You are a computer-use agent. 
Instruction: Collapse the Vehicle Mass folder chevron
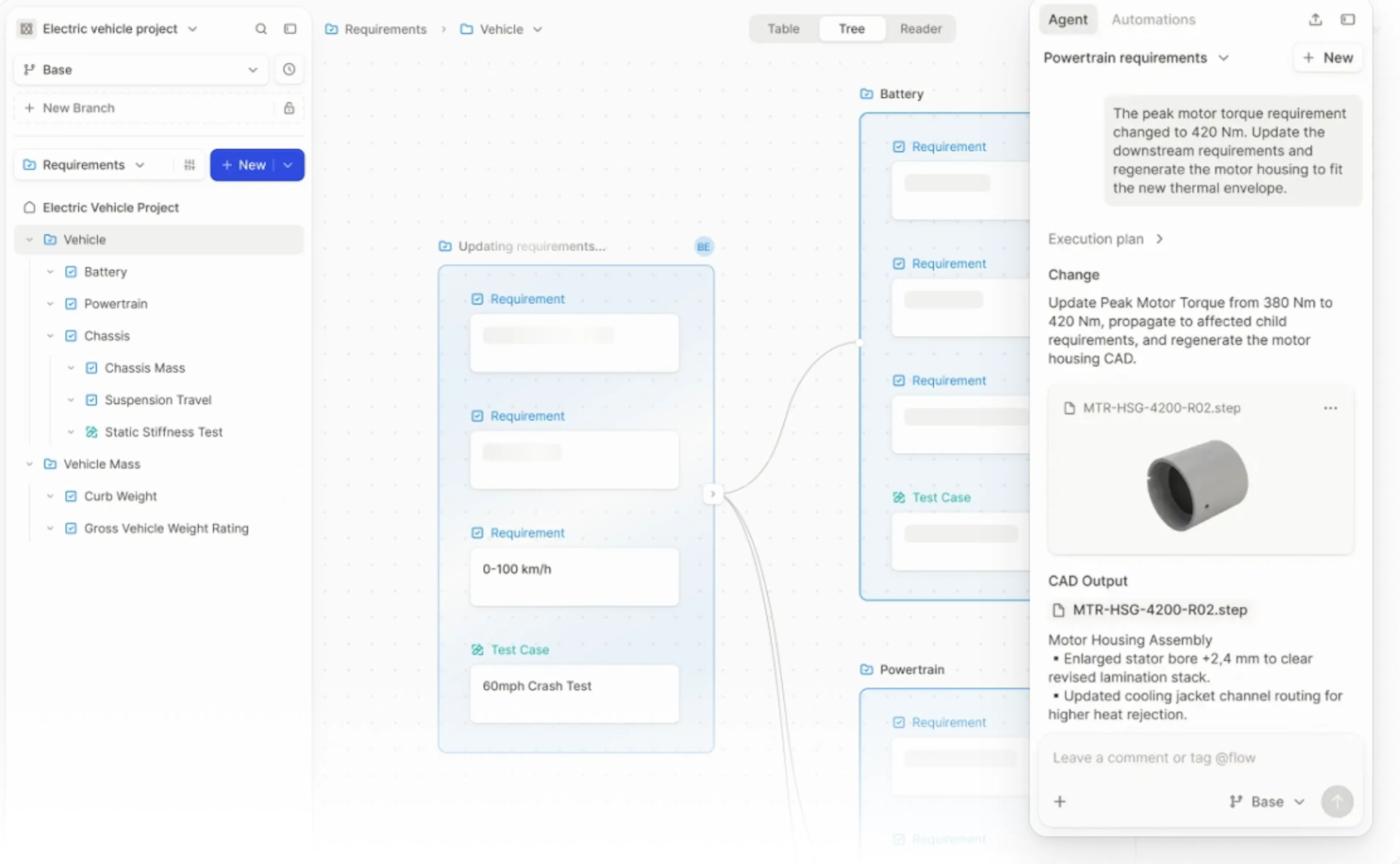click(x=29, y=464)
